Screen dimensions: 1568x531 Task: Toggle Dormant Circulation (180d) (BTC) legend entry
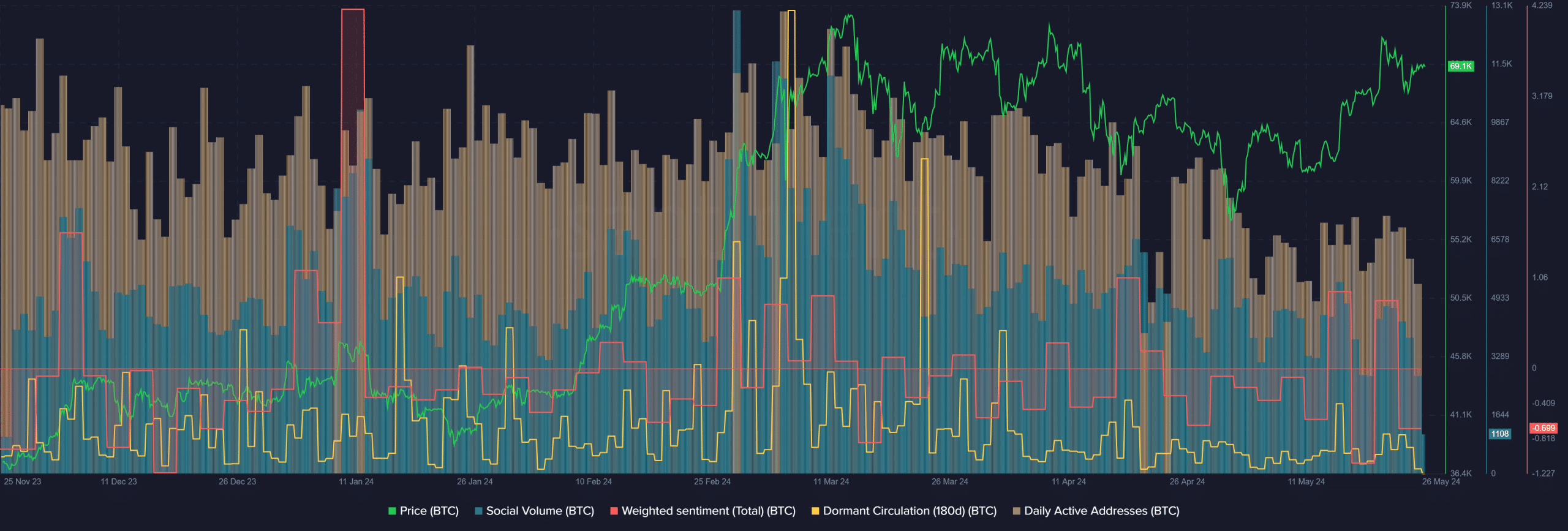[x=904, y=511]
